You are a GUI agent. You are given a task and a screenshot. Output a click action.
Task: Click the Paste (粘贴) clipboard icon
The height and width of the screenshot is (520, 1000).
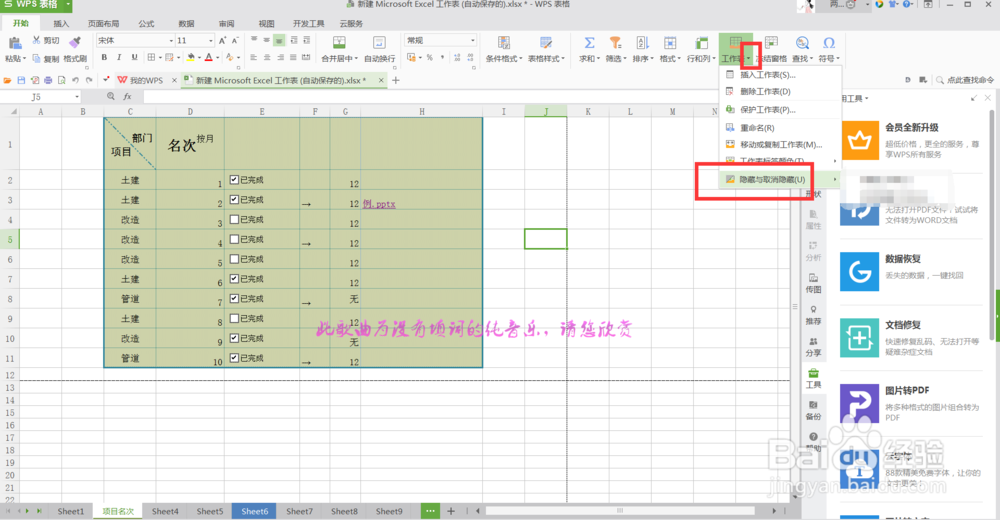[x=14, y=43]
